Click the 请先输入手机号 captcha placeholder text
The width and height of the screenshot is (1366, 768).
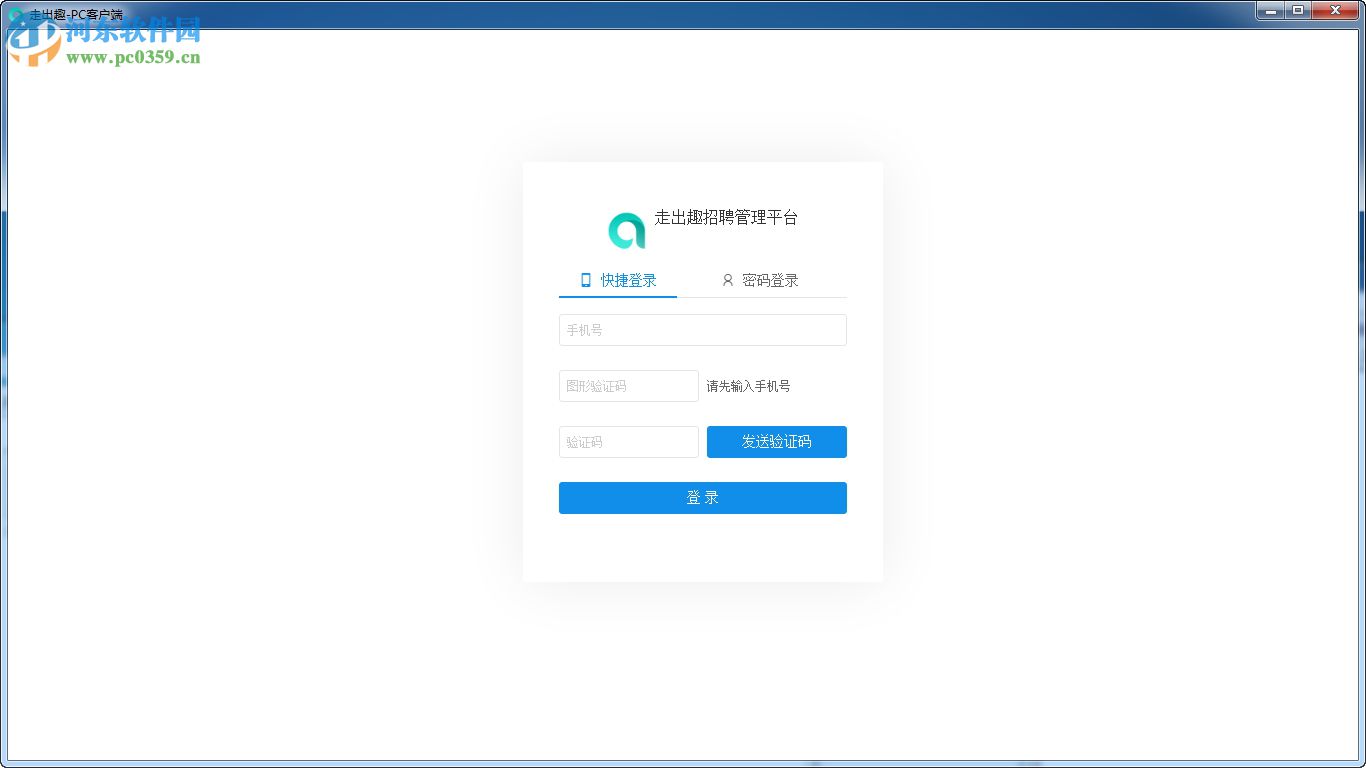point(748,386)
